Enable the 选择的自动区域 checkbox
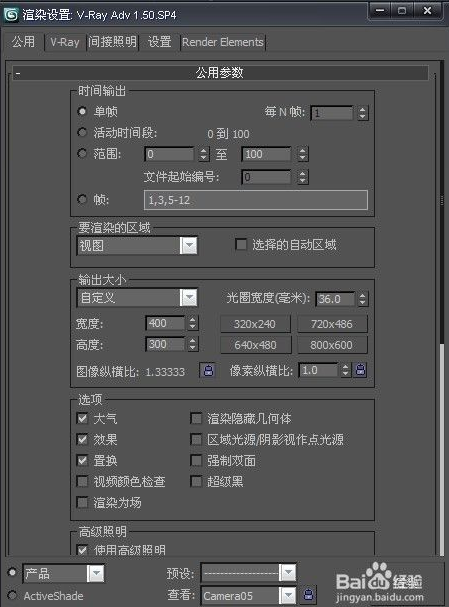The width and height of the screenshot is (449, 607). tap(241, 245)
